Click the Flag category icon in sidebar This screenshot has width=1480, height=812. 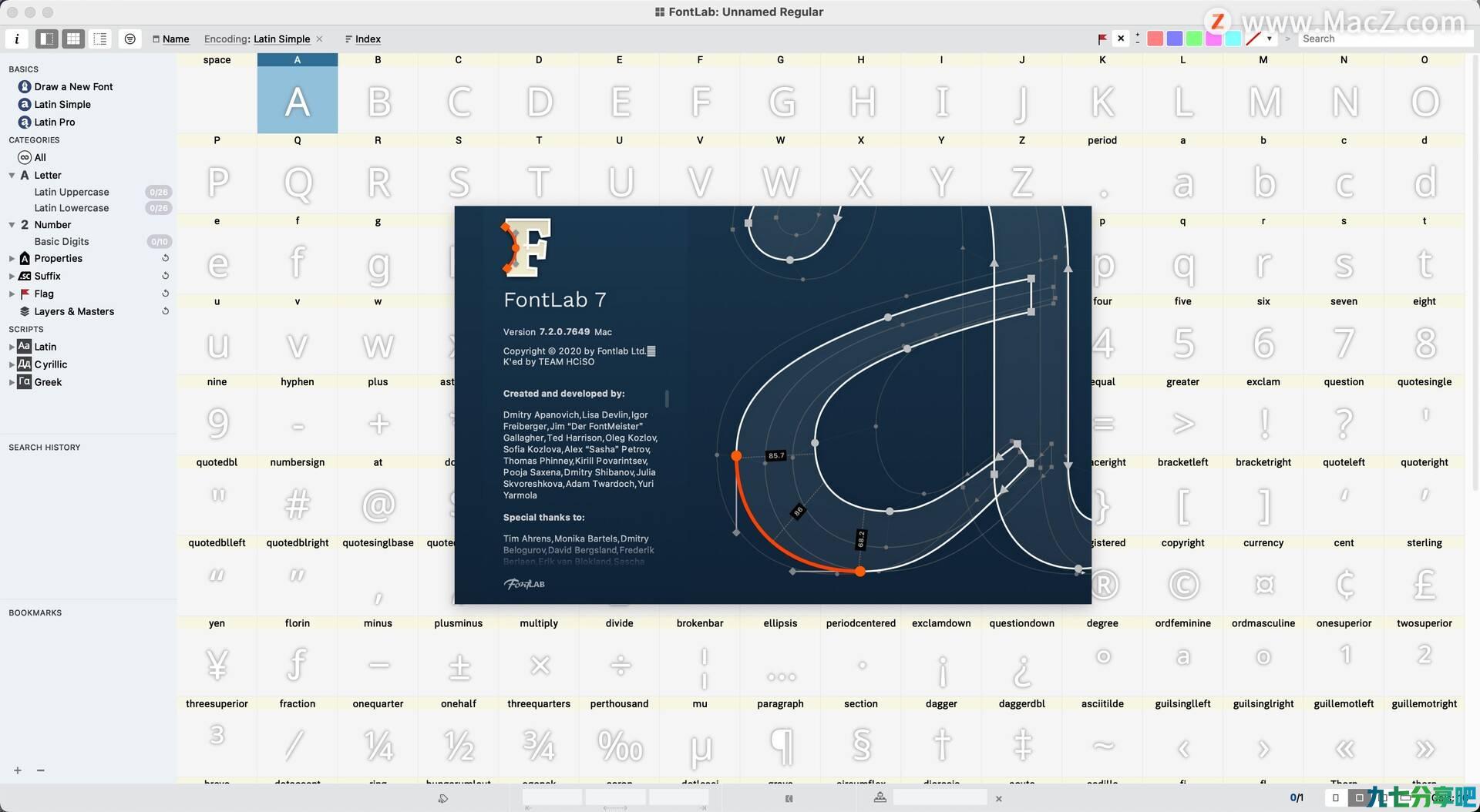(25, 294)
